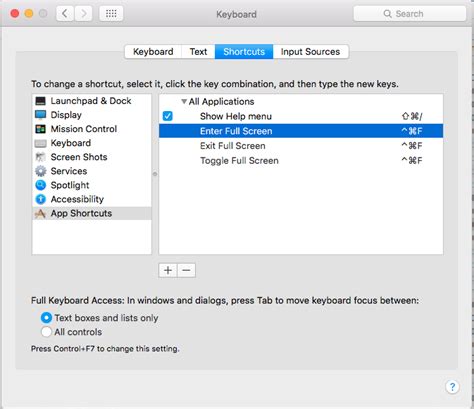474x409 pixels.
Task: Select the Services gear icon
Action: click(x=40, y=171)
